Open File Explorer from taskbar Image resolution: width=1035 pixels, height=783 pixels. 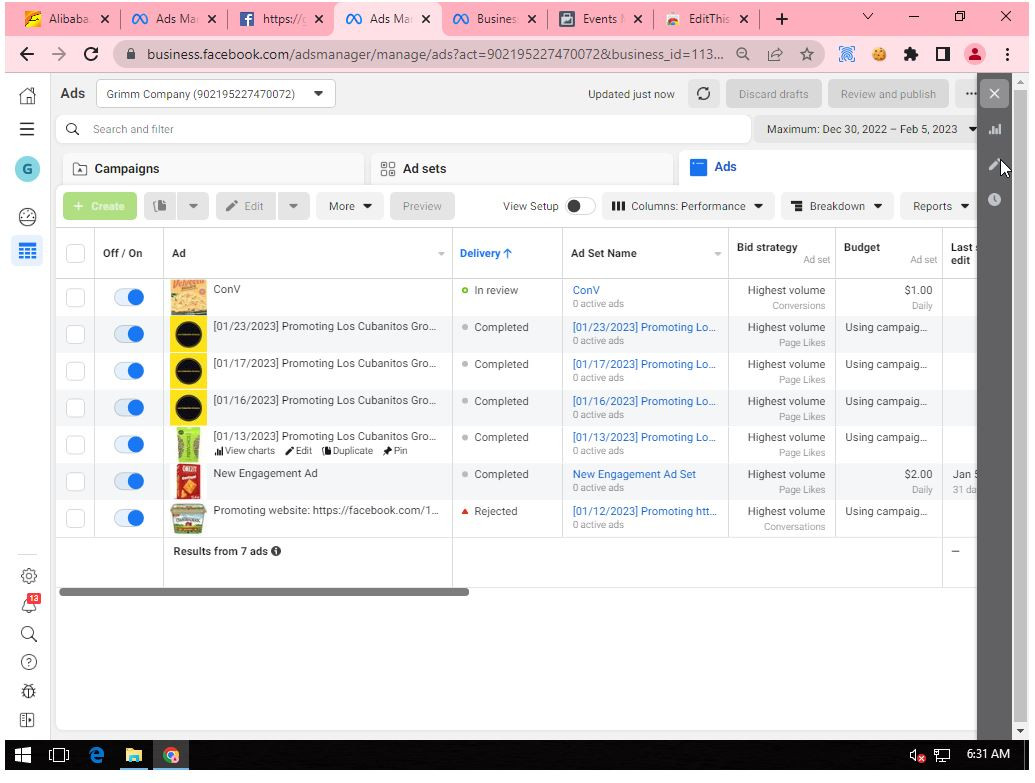click(134, 755)
